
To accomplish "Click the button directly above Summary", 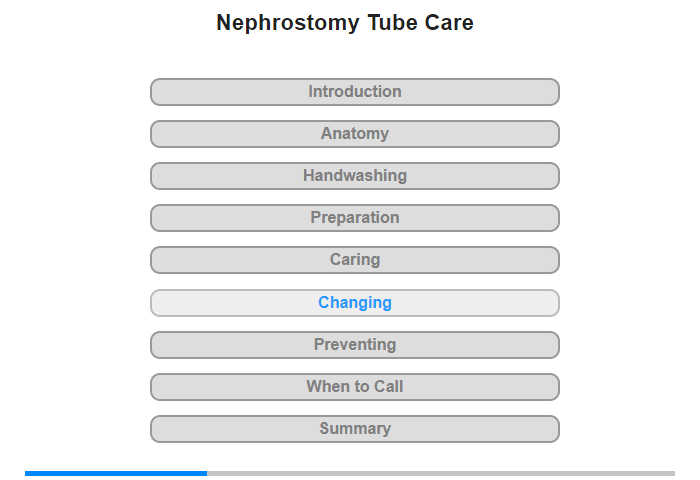I will click(354, 387).
